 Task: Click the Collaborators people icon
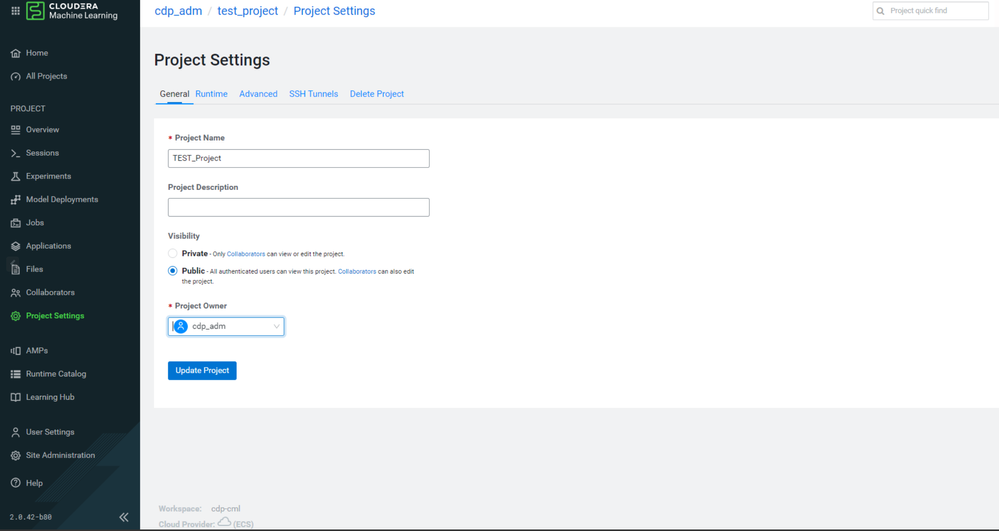click(x=16, y=293)
